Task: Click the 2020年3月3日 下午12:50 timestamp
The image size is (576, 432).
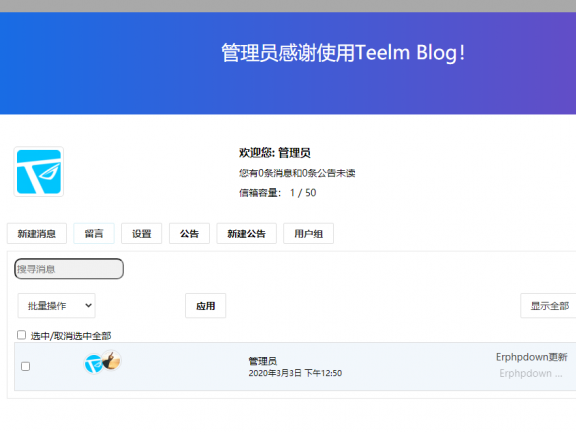Action: pos(295,373)
